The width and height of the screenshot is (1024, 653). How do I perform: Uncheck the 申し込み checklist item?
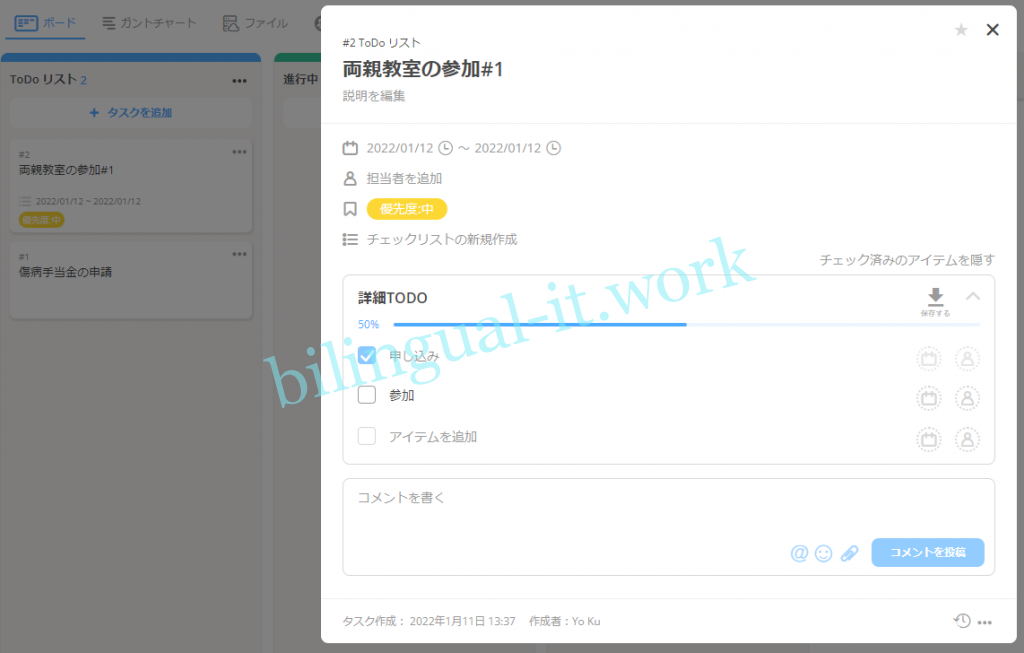click(367, 355)
